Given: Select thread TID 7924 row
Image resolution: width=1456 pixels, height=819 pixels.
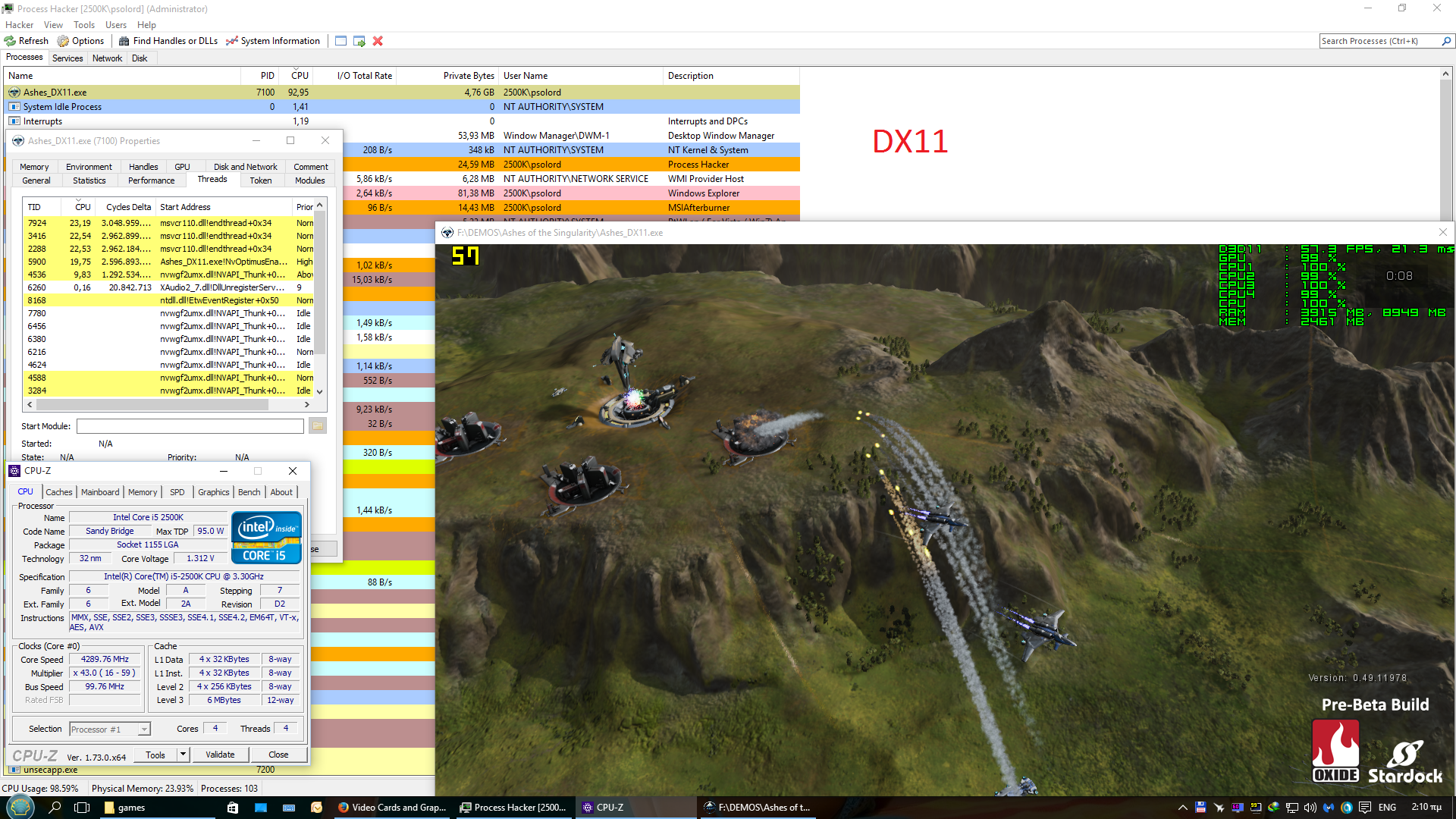Looking at the screenshot, I should point(168,223).
